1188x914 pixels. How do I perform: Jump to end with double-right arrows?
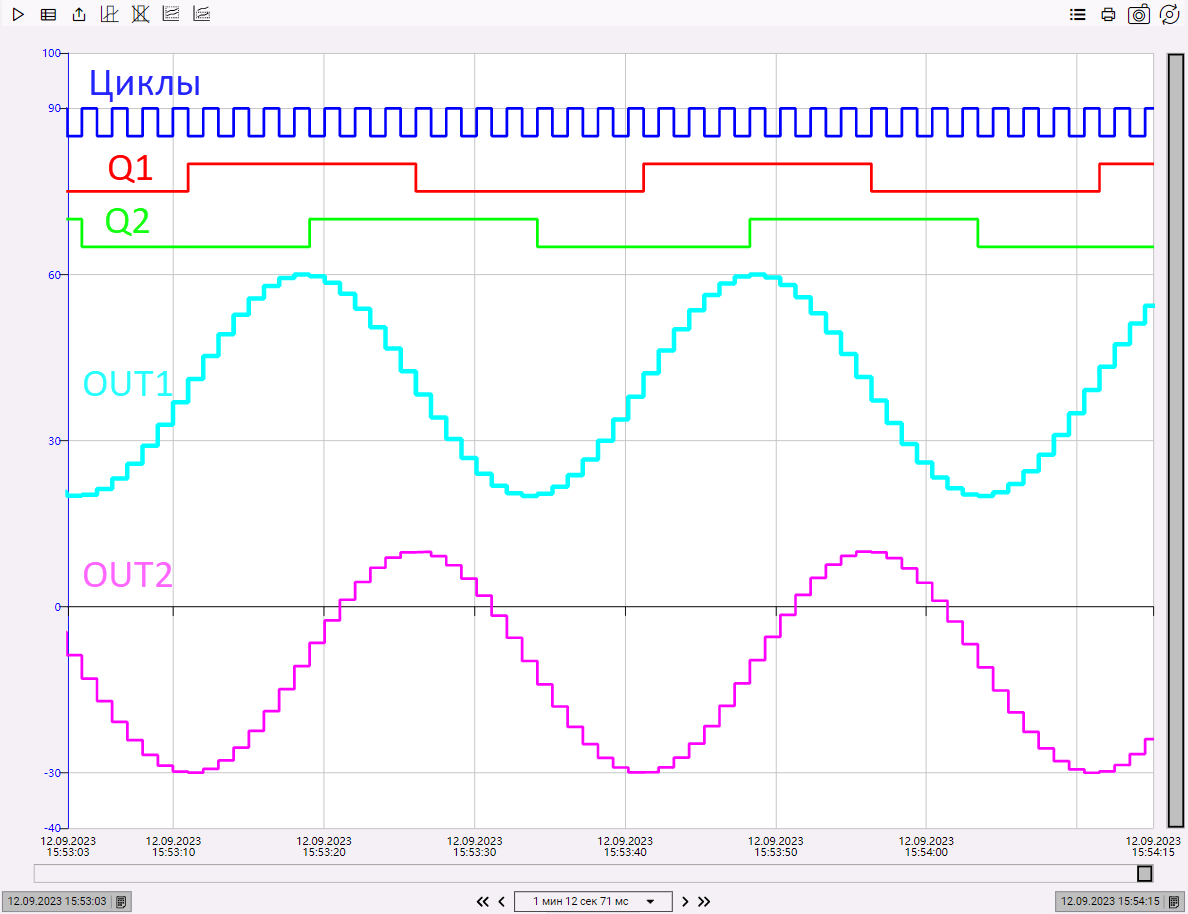click(704, 901)
